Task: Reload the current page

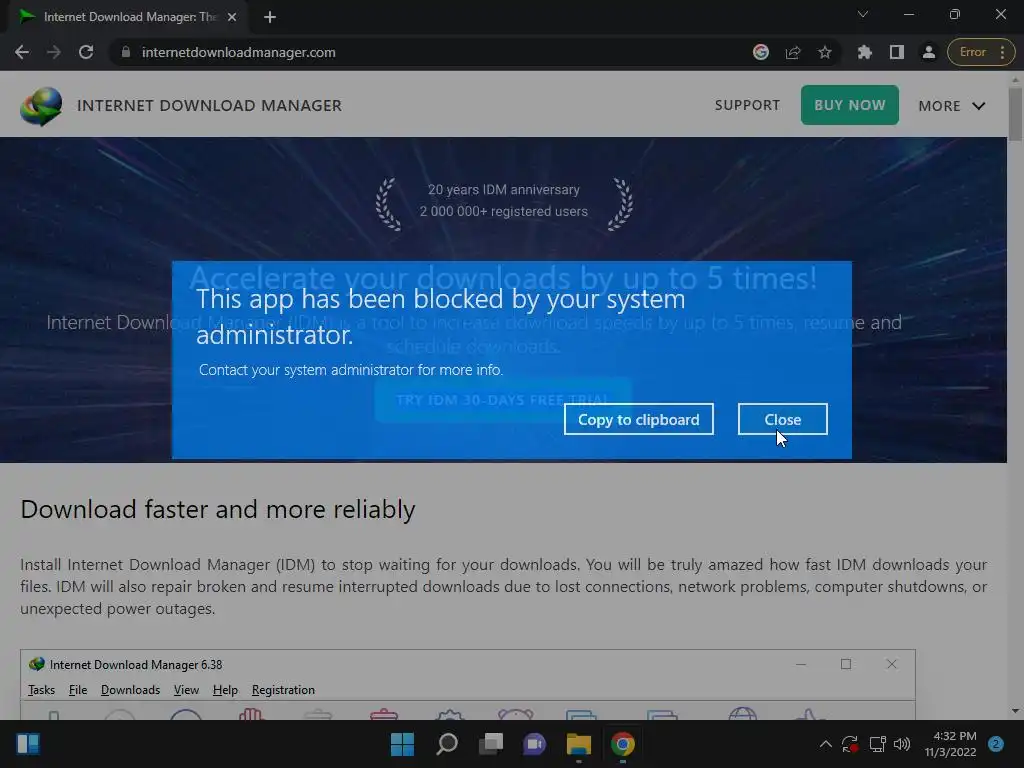Action: tap(86, 52)
